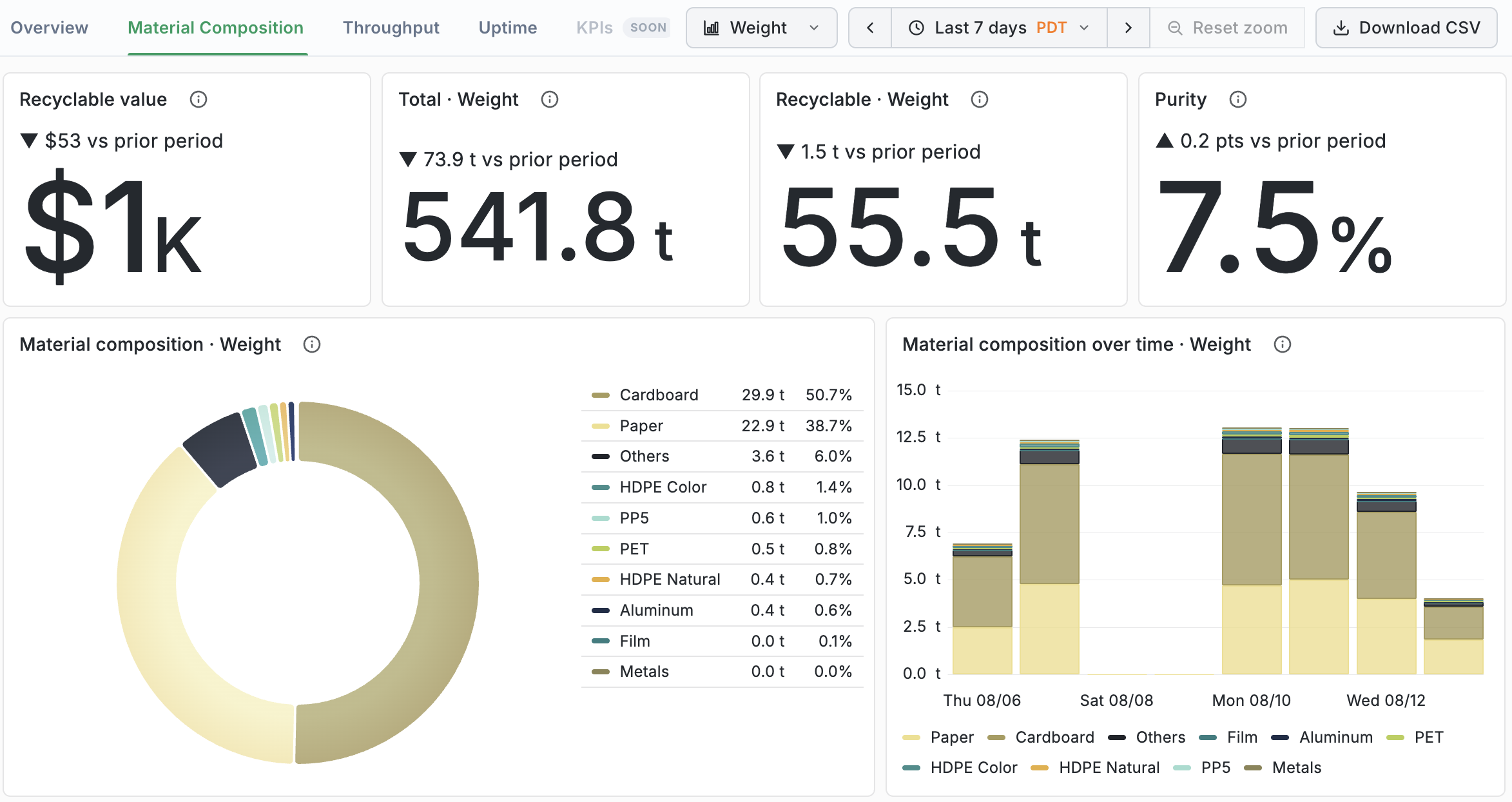This screenshot has width=1512, height=802.
Task: Click the Wed 08/12 stacked bar
Action: point(1386,583)
